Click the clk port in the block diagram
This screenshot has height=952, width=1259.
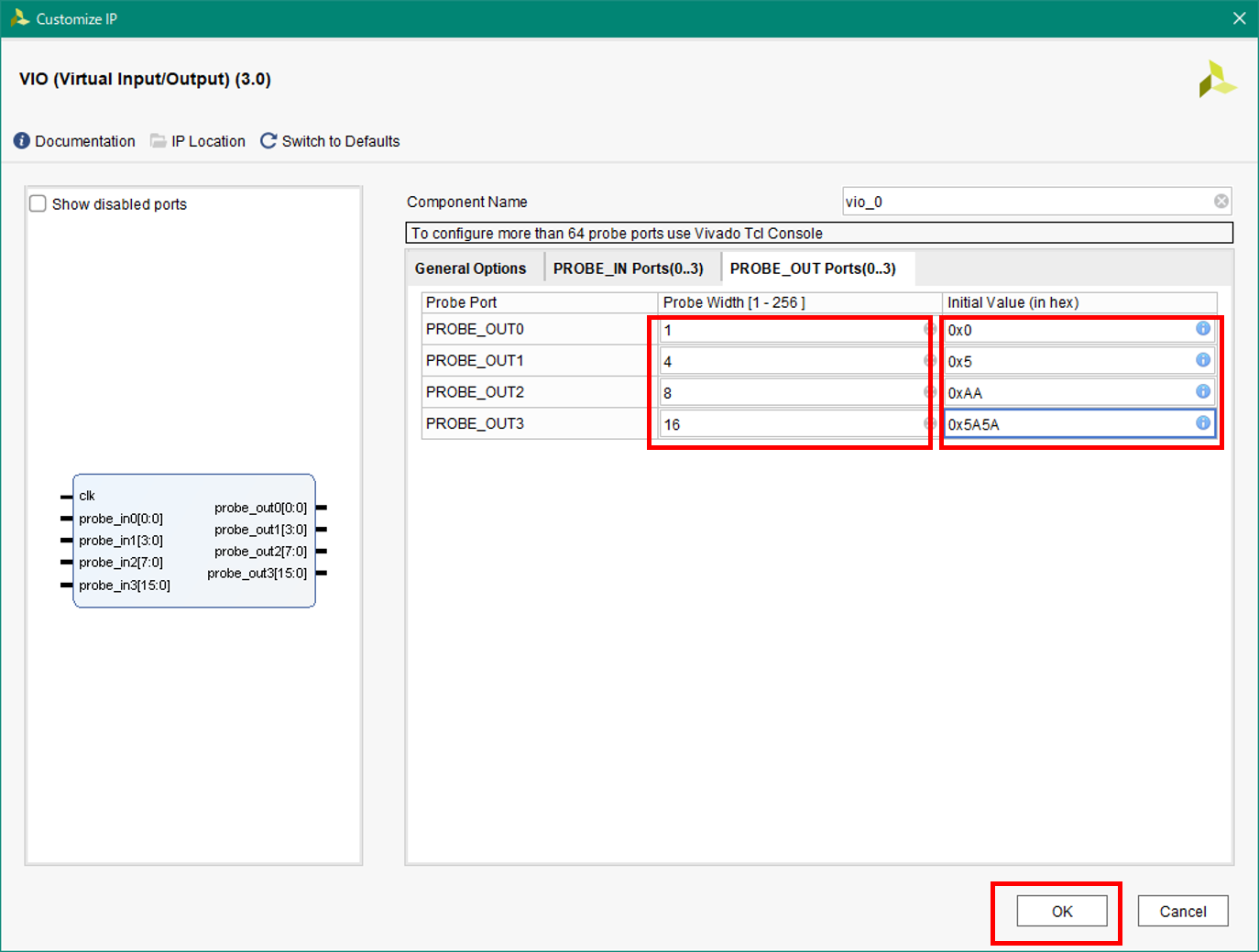click(87, 496)
